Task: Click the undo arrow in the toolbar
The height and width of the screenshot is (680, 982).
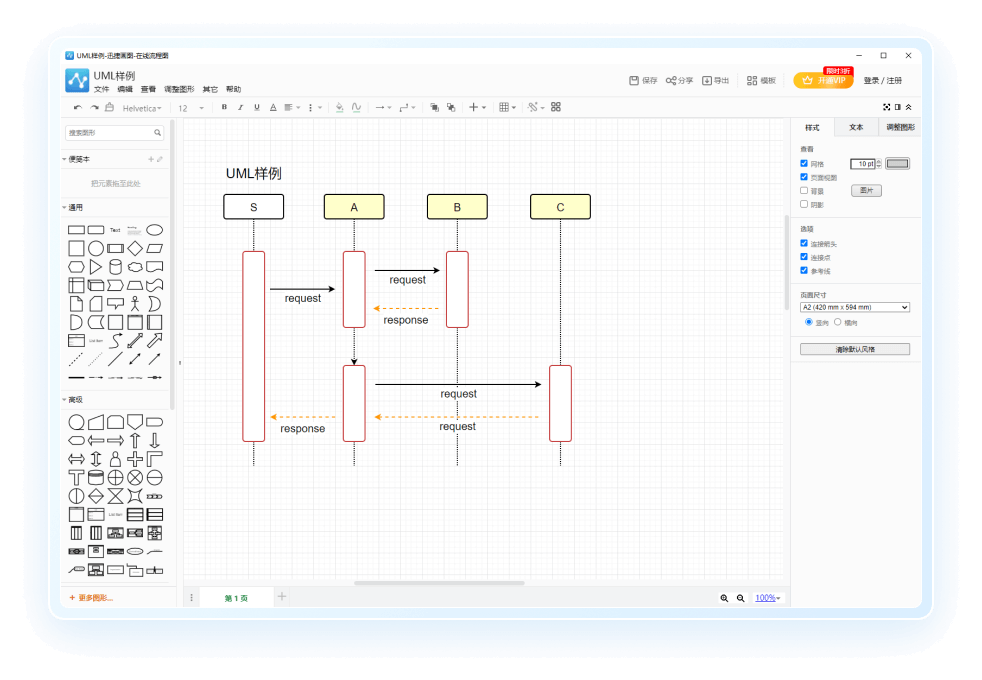Action: 78,107
